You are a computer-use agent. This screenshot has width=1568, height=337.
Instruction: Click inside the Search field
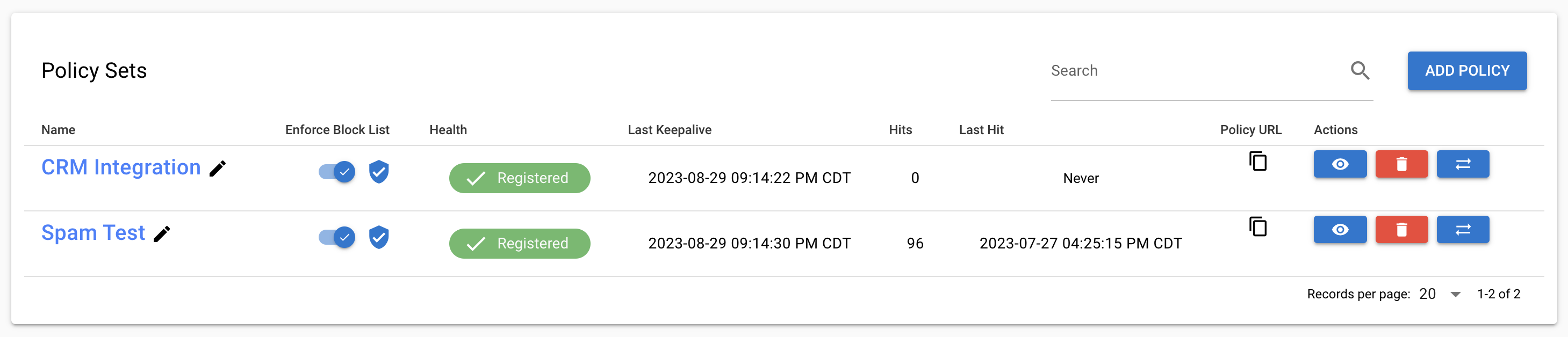[x=1156, y=70]
